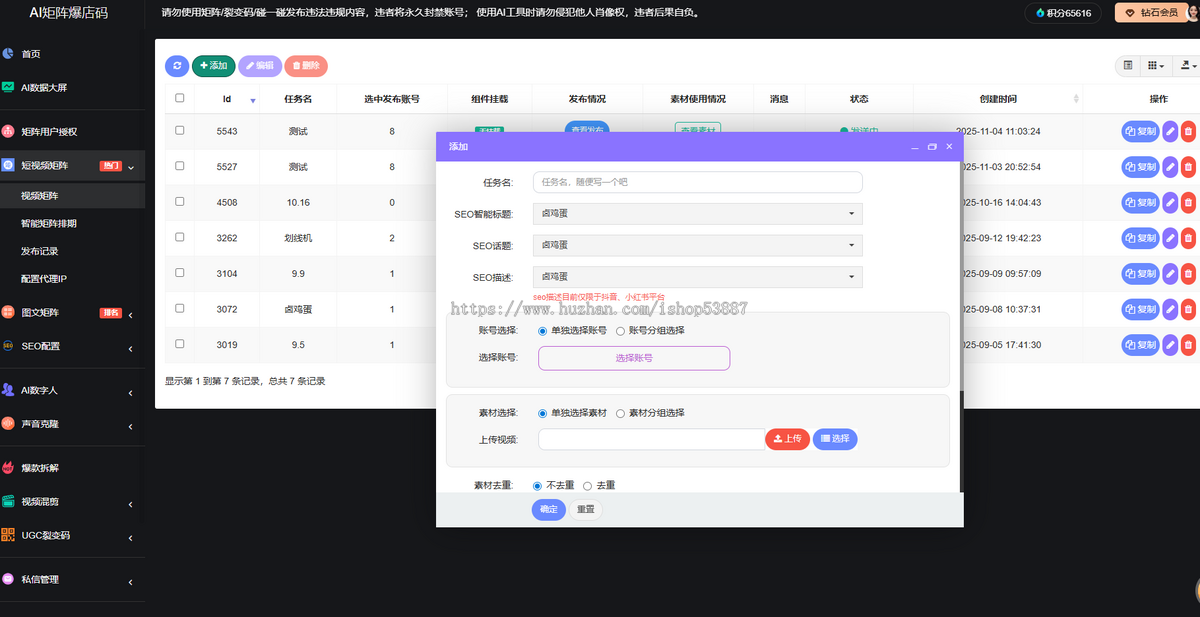The height and width of the screenshot is (617, 1200).
Task: Click the delete trash icon for row 4508
Action: pyautogui.click(x=1188, y=202)
